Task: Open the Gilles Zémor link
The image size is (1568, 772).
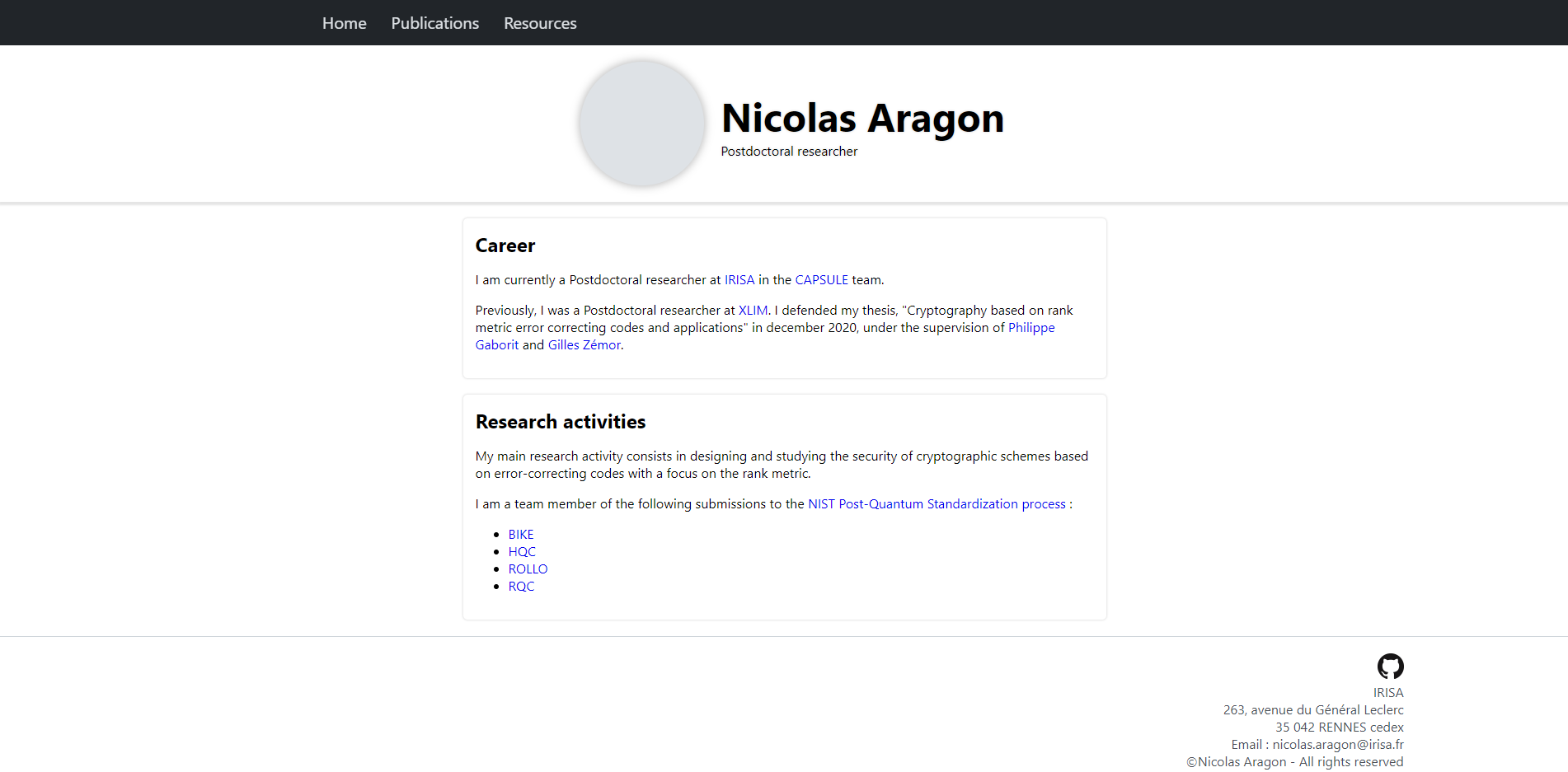Action: point(584,345)
